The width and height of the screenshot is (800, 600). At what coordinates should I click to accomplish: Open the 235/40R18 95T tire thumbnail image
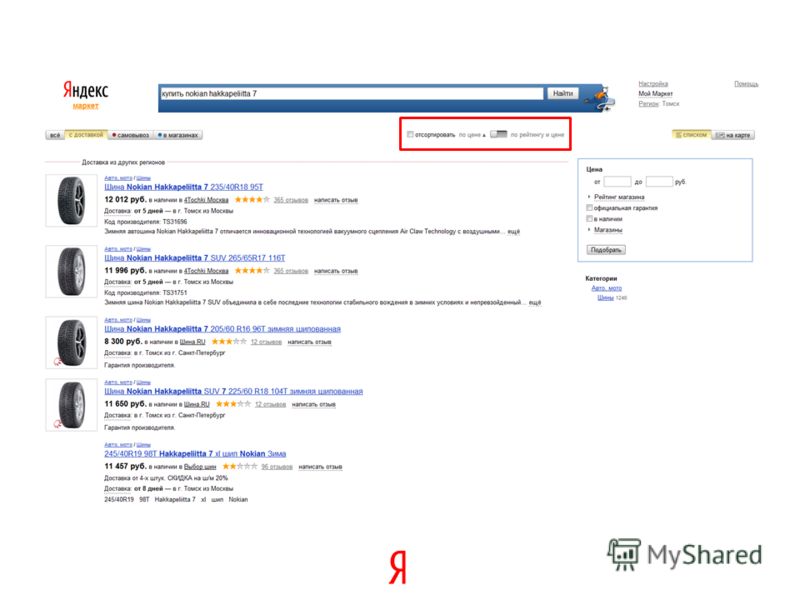pos(71,201)
